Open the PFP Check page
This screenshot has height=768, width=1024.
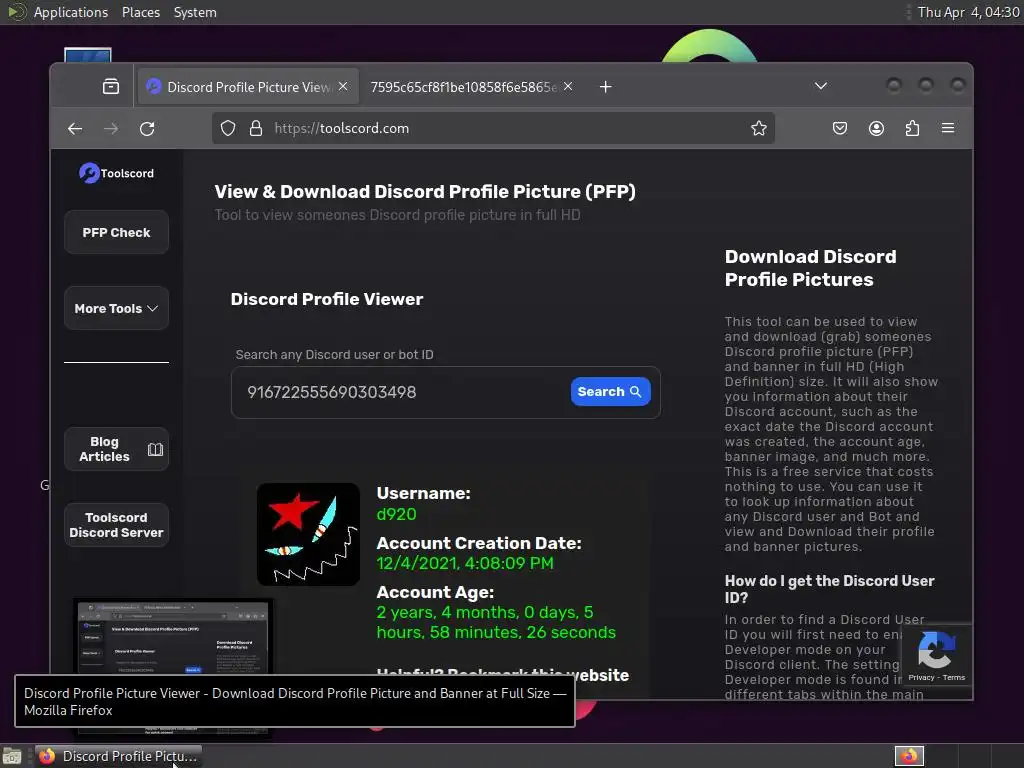coord(116,232)
